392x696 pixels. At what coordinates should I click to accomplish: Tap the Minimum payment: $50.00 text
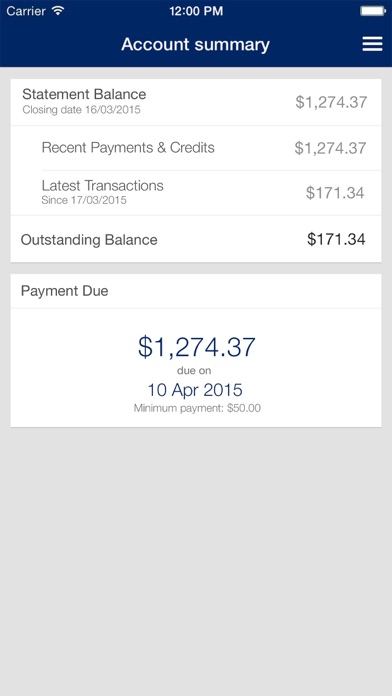click(x=197, y=408)
